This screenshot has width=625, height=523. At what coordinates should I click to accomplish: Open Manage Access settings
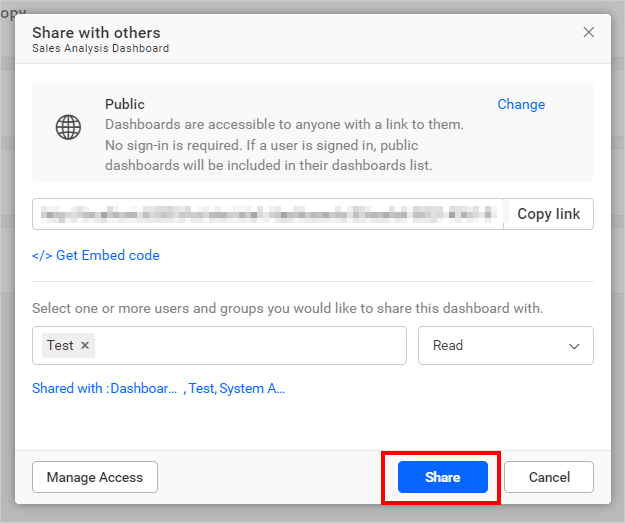(x=95, y=477)
